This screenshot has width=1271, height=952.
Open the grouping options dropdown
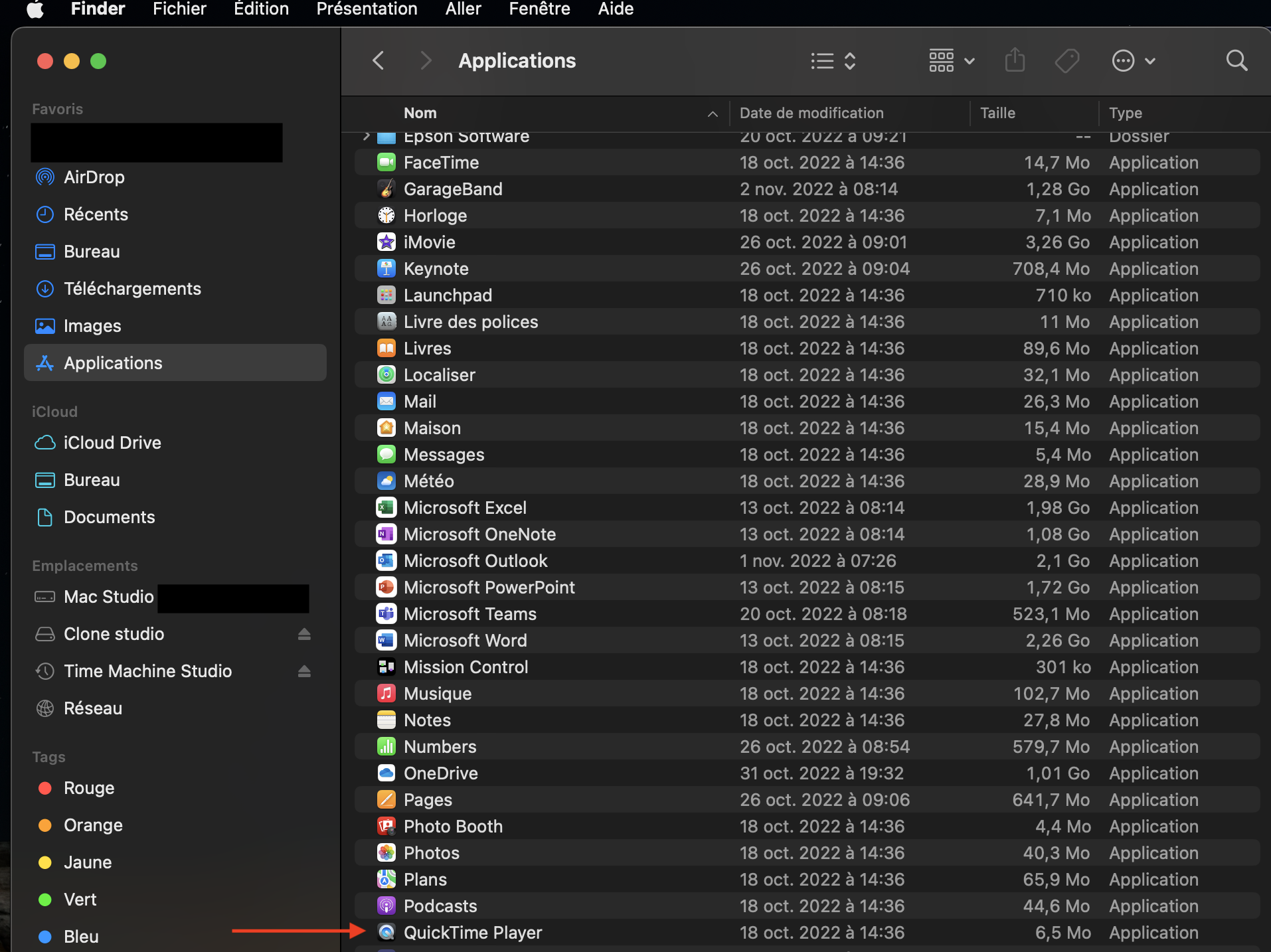(952, 61)
